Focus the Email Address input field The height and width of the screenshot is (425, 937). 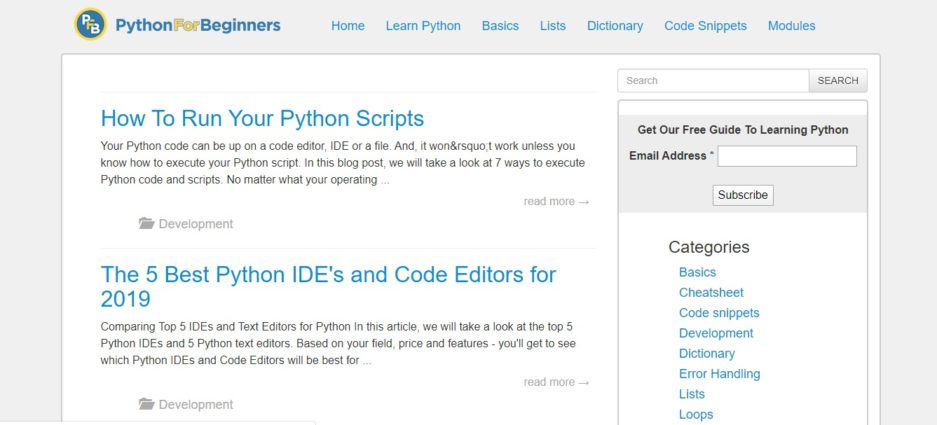point(787,156)
